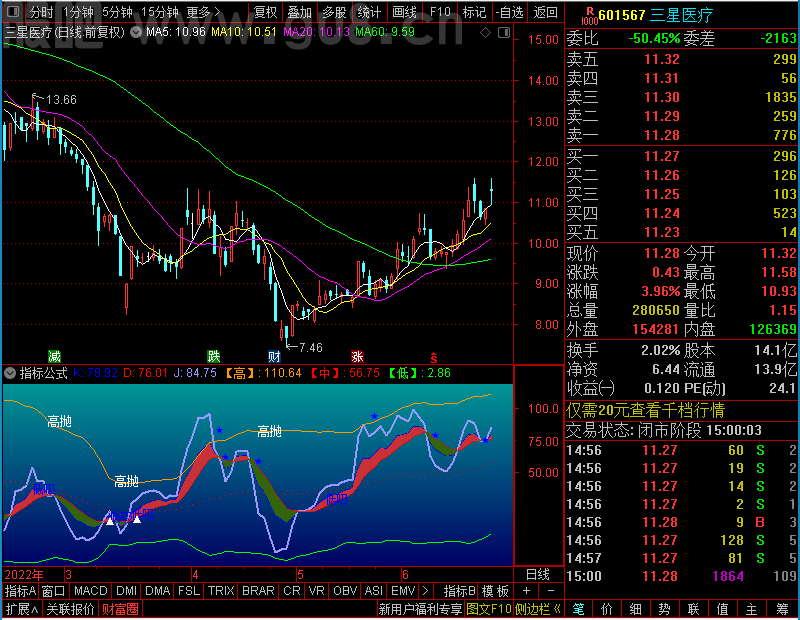Click the R1000 badge beside stock code

point(589,16)
